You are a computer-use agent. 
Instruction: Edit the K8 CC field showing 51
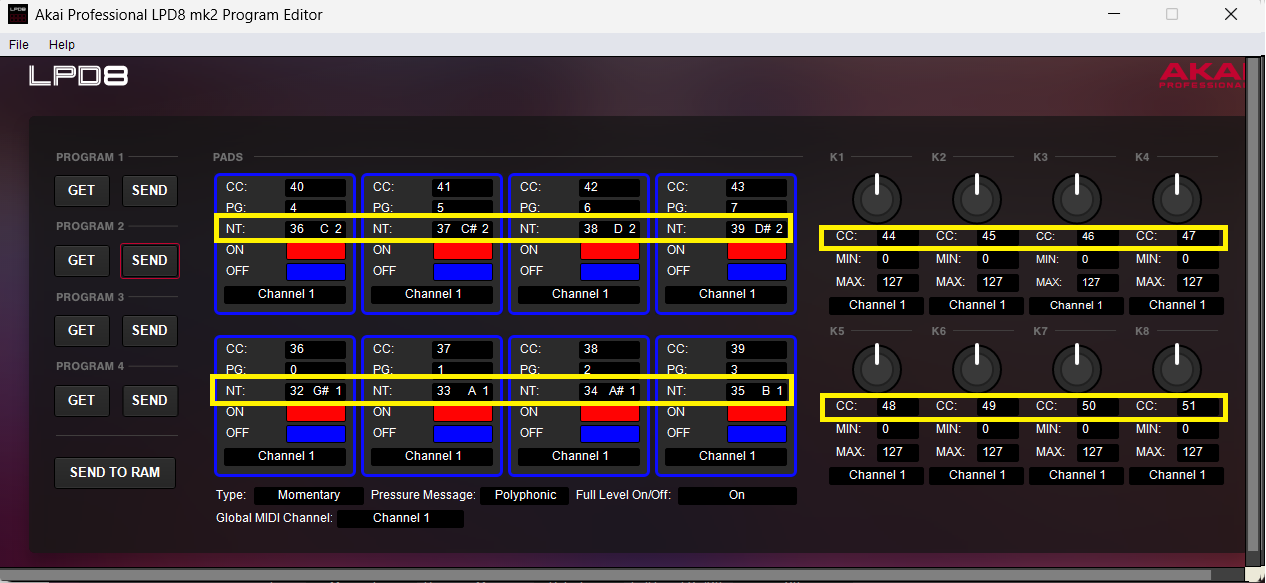click(x=1199, y=407)
